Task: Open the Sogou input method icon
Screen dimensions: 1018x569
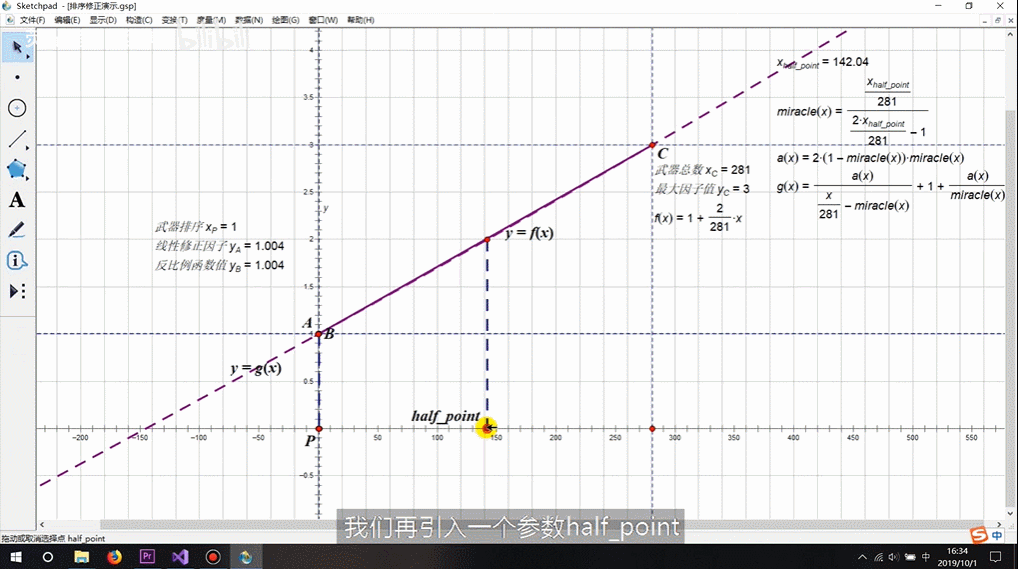Action: [978, 535]
